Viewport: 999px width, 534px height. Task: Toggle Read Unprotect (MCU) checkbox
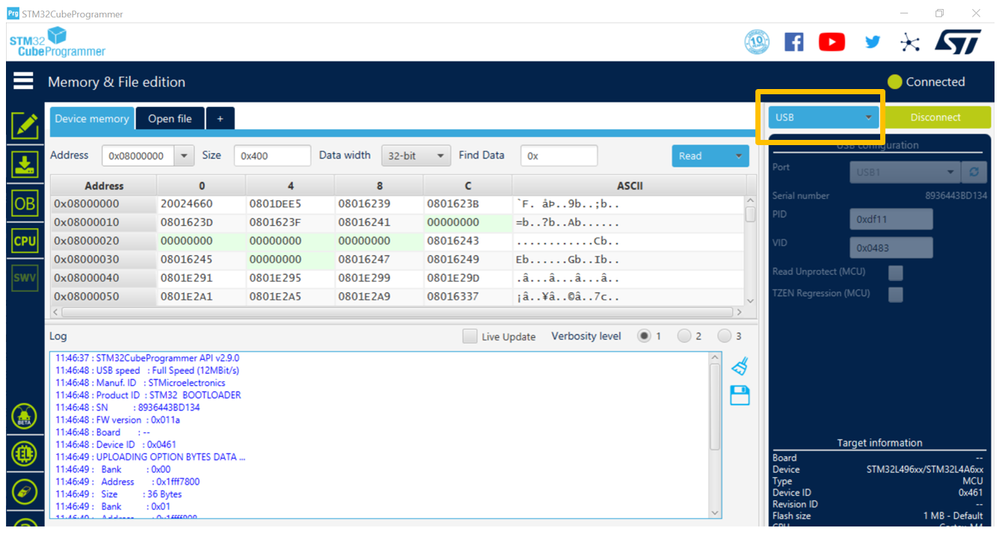pos(896,273)
